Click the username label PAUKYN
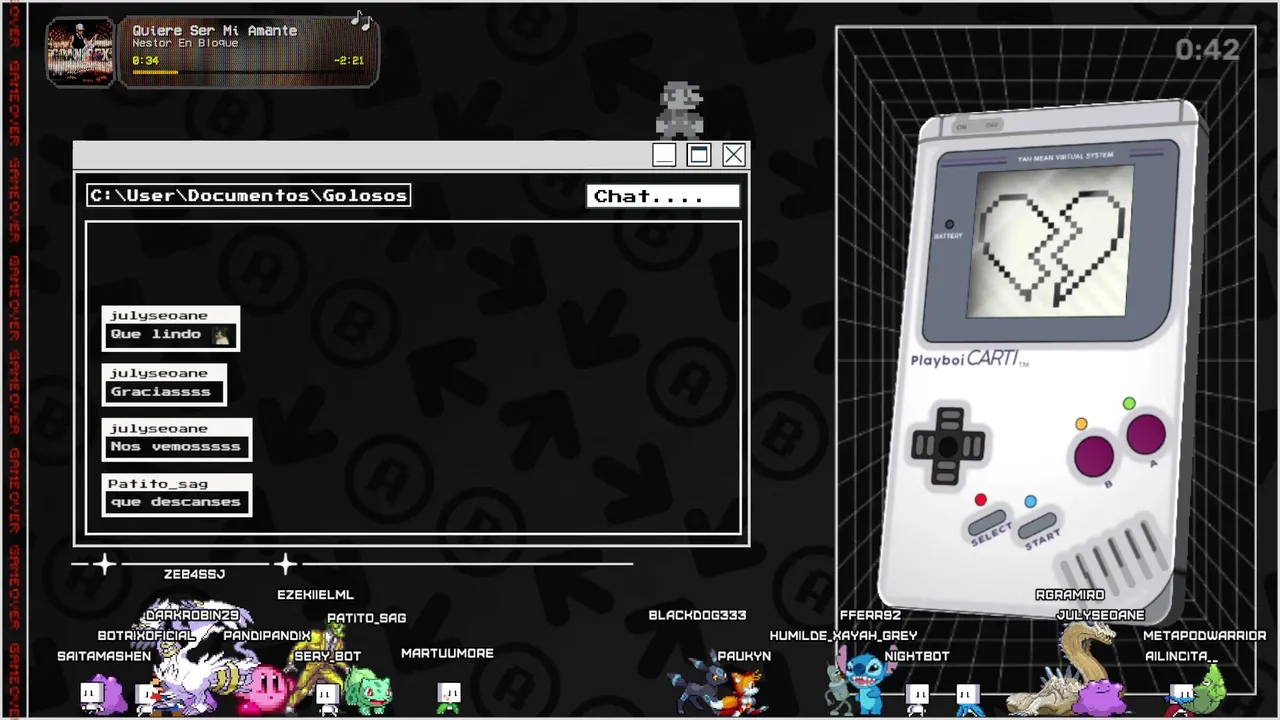The image size is (1280, 720). 744,656
